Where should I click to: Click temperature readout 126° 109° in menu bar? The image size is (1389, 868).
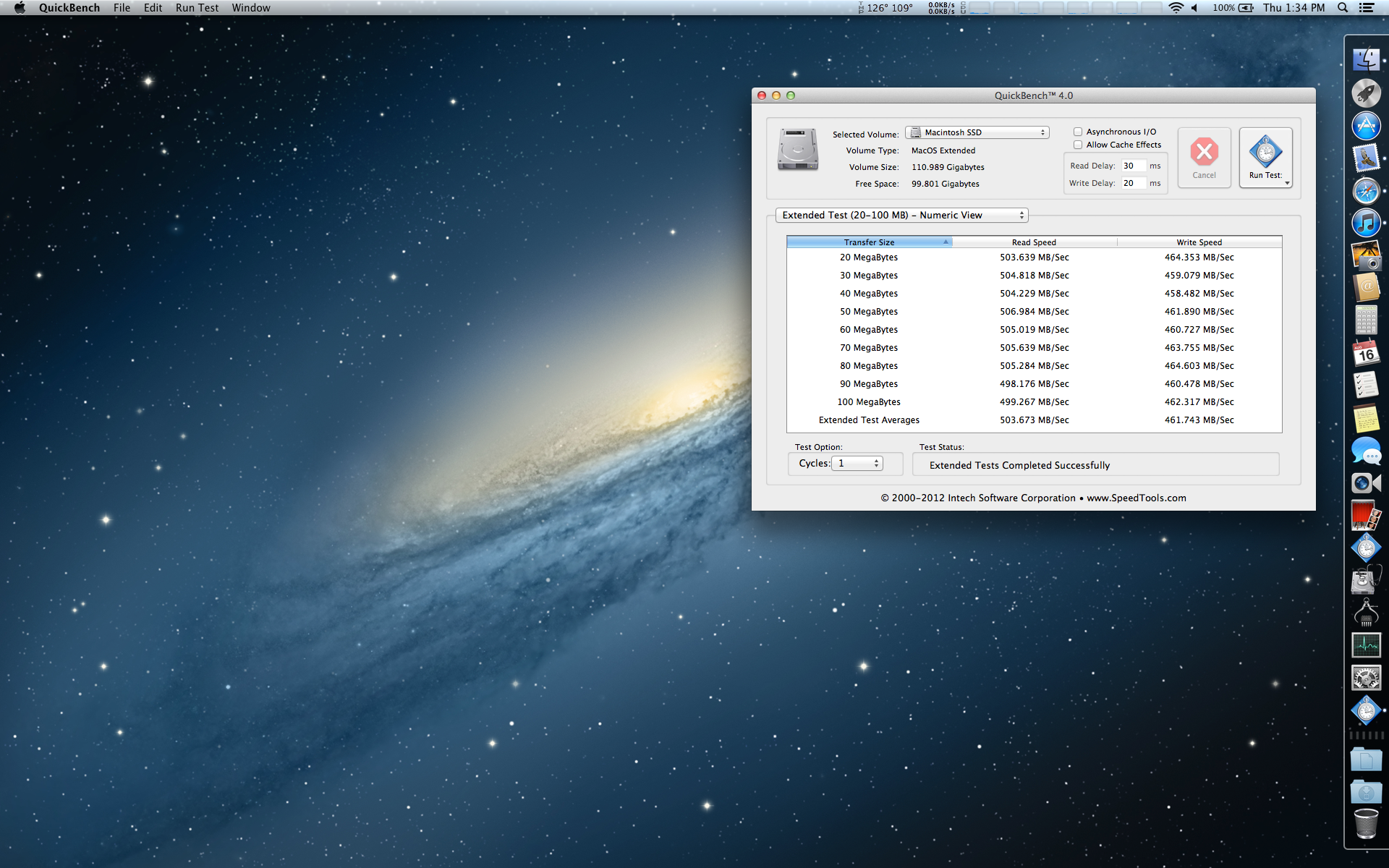(x=889, y=8)
